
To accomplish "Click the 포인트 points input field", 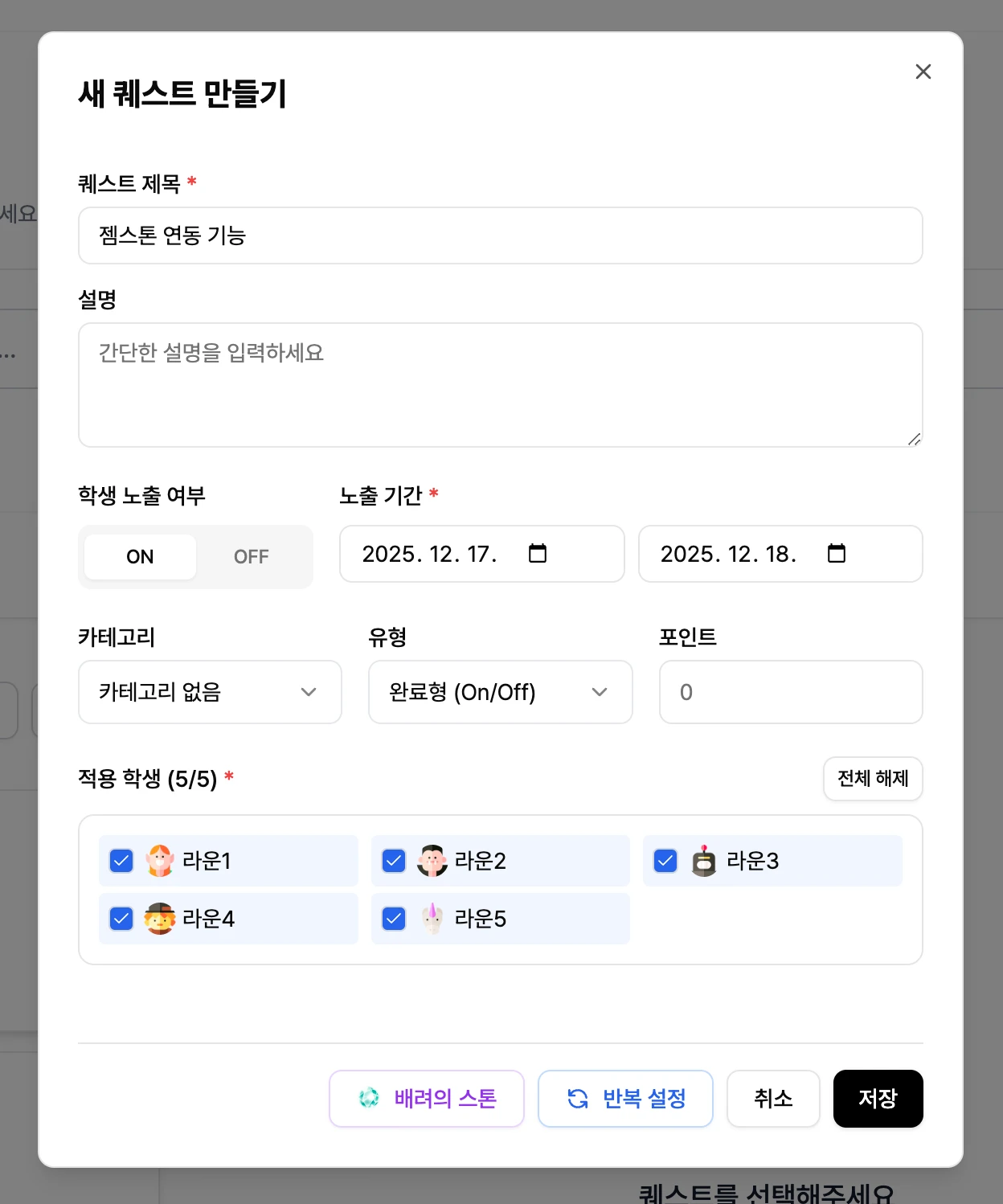I will pos(790,692).
